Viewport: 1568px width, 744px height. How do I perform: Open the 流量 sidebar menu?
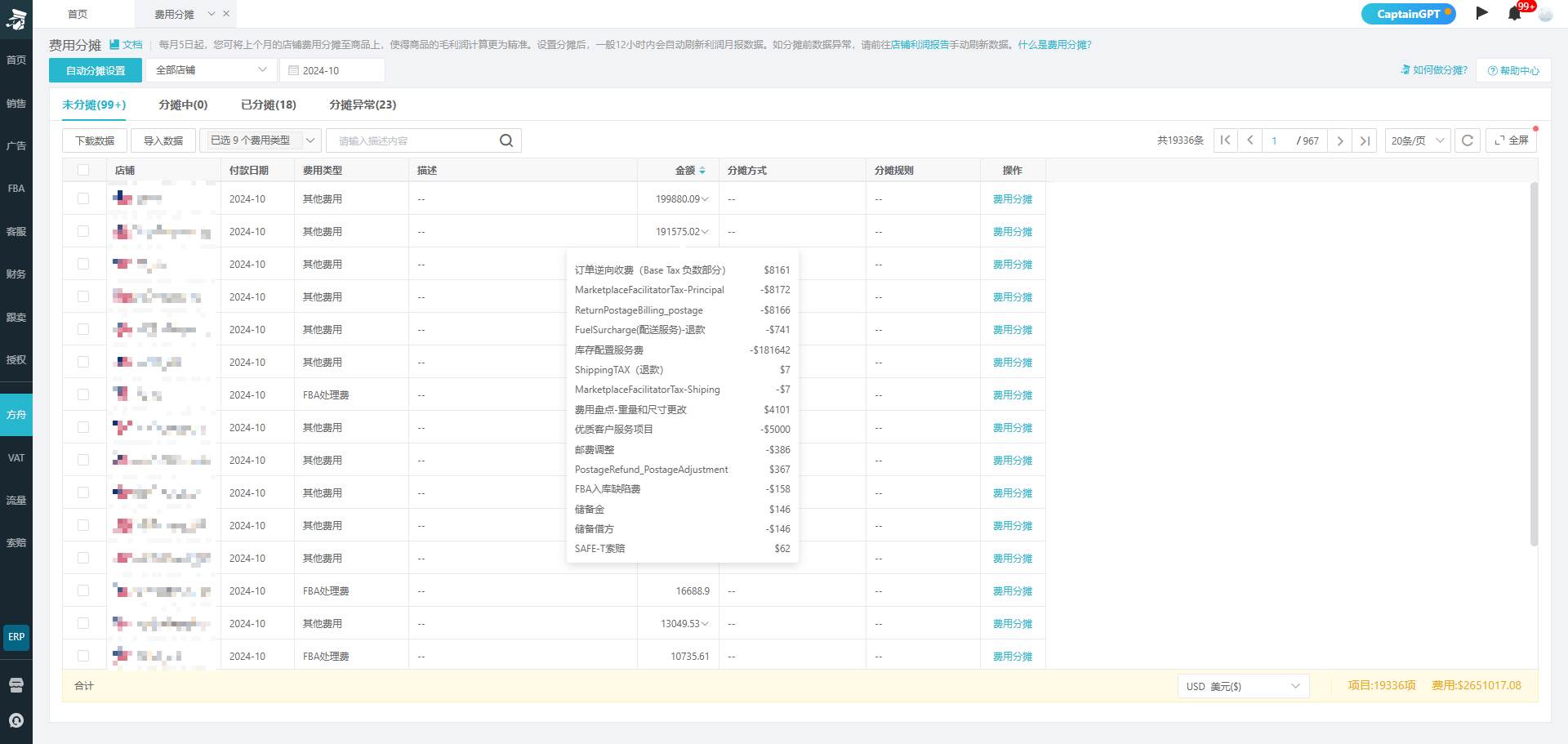pyautogui.click(x=16, y=501)
